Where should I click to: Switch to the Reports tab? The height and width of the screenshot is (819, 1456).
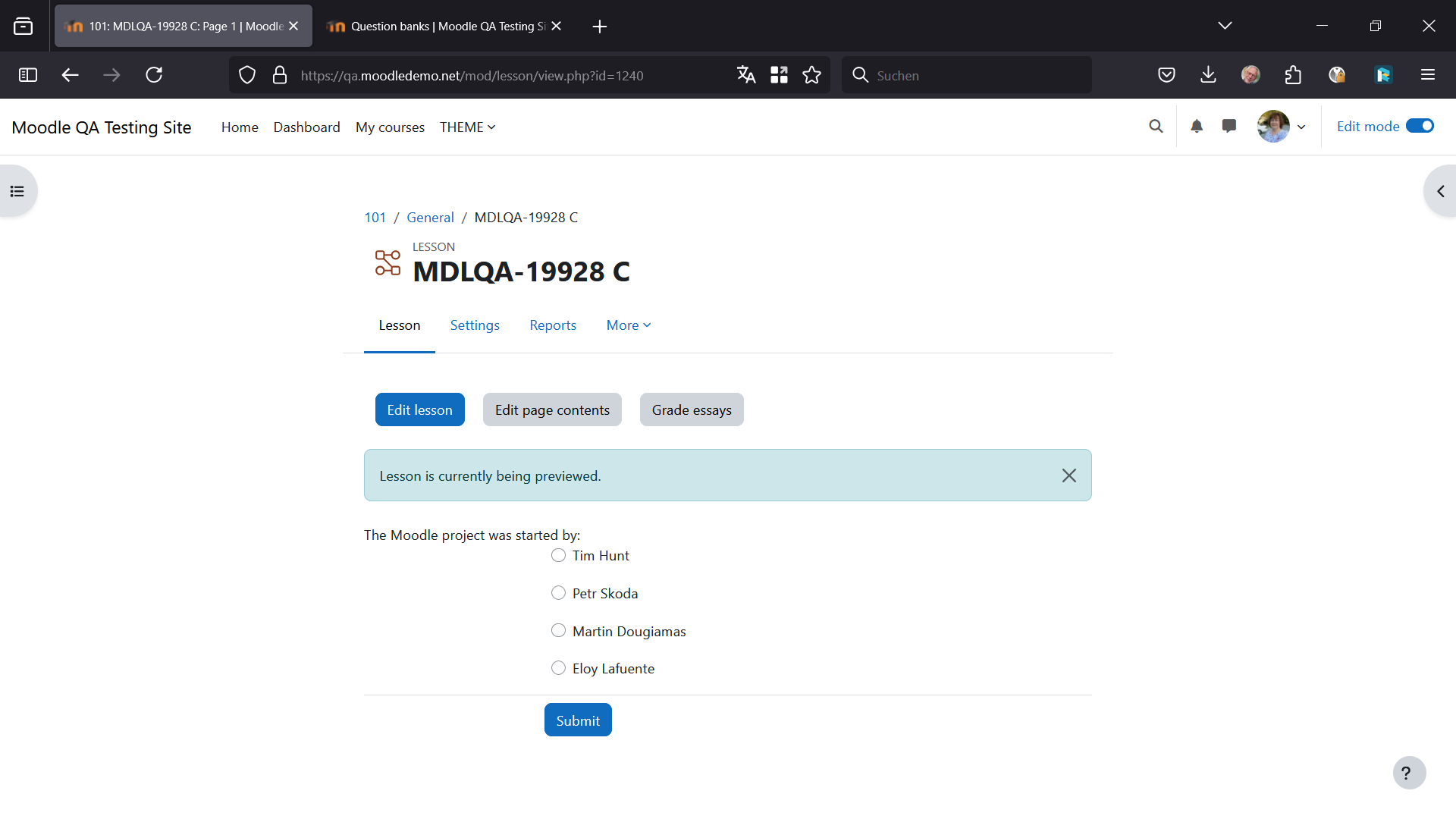click(x=553, y=325)
